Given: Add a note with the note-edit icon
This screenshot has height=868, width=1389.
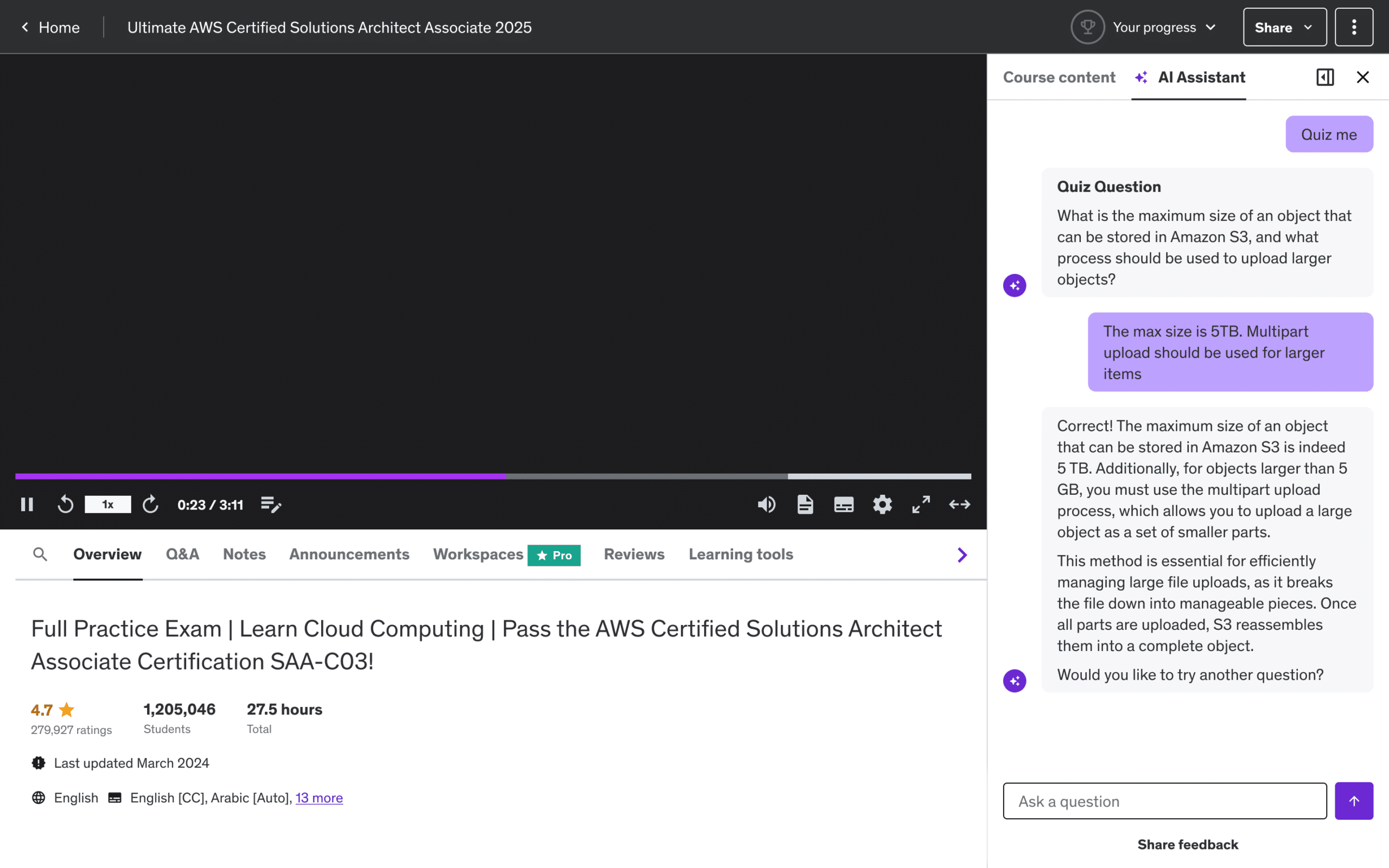Looking at the screenshot, I should [271, 505].
